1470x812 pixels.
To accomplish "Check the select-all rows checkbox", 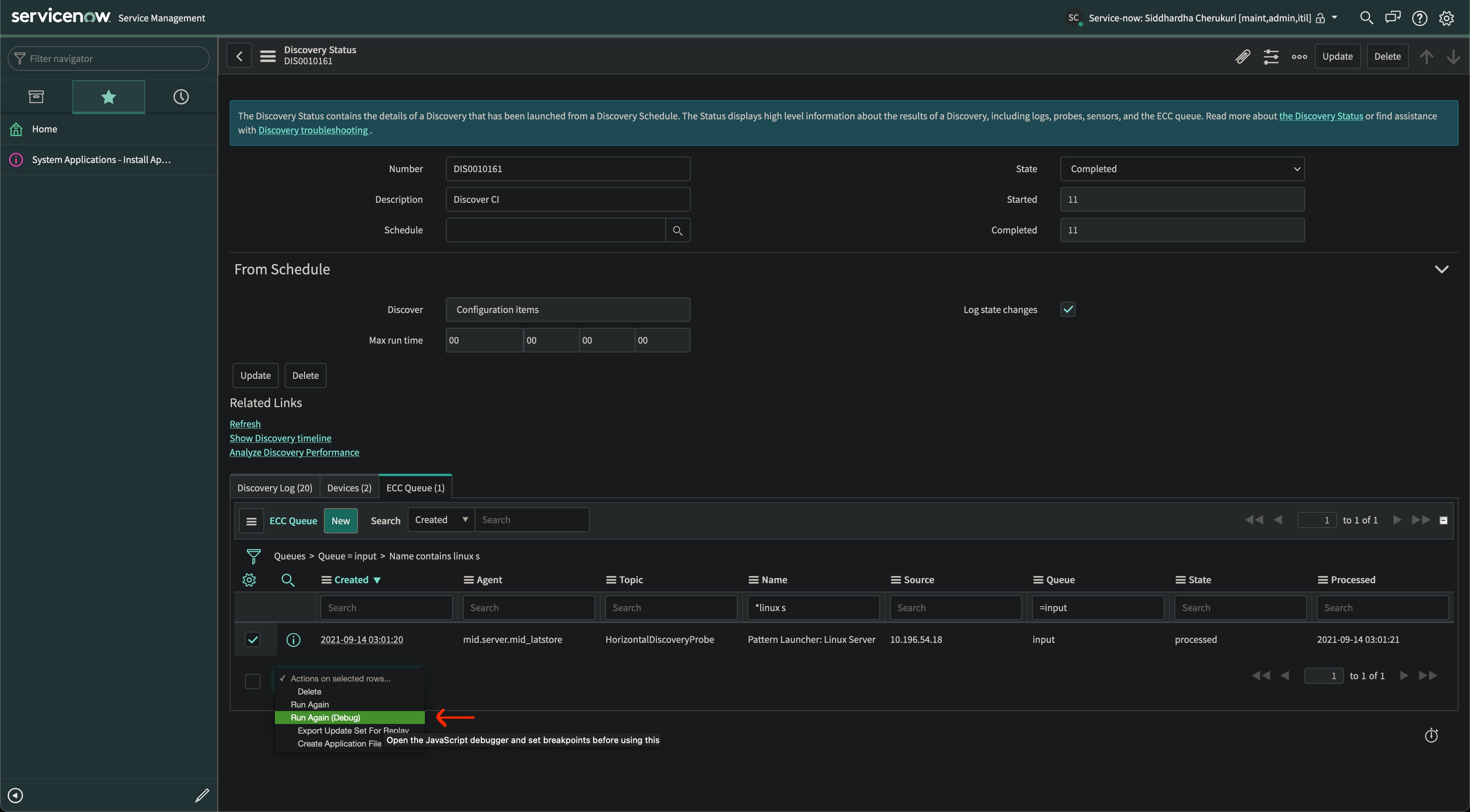I will (x=253, y=682).
